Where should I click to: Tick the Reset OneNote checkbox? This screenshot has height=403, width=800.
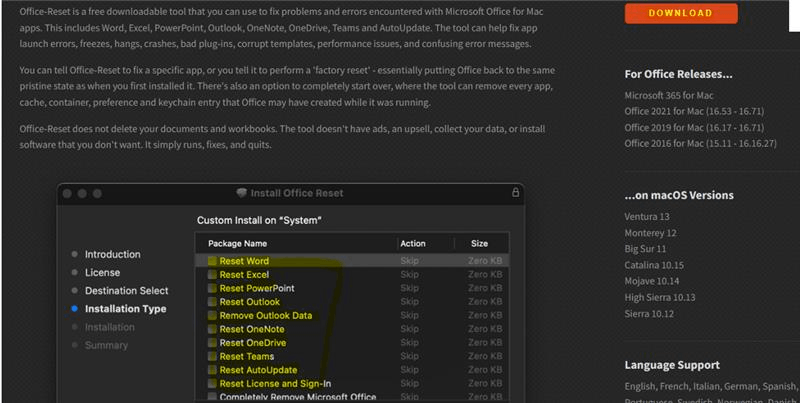[x=212, y=329]
